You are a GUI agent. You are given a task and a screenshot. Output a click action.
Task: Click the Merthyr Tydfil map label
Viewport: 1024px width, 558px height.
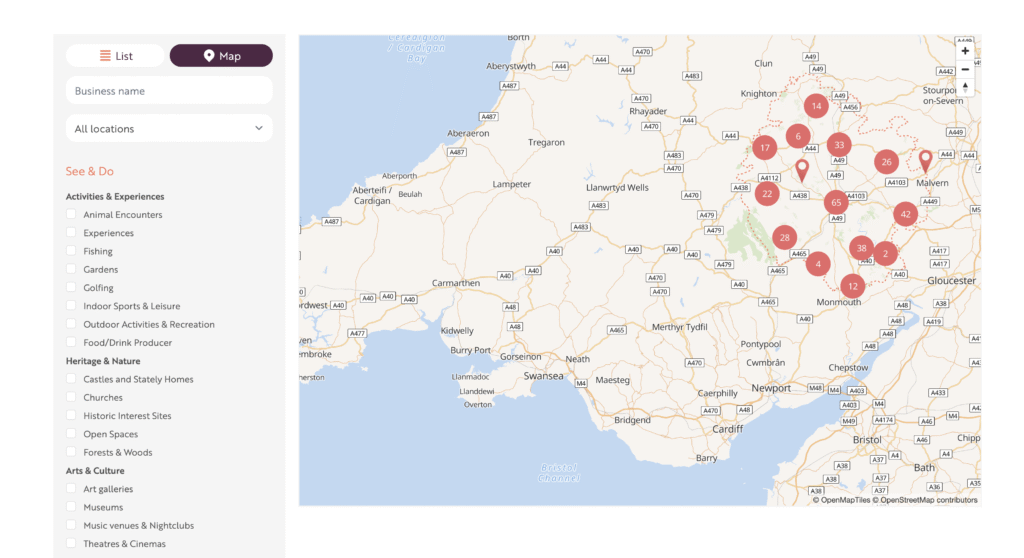click(x=679, y=327)
